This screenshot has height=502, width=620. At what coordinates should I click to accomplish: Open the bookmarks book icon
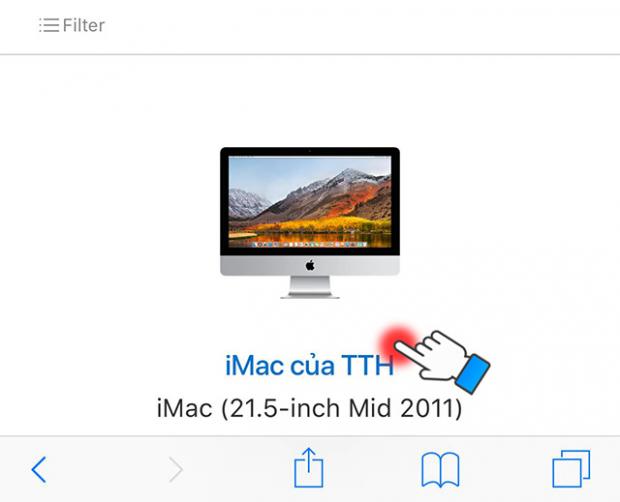(x=440, y=470)
